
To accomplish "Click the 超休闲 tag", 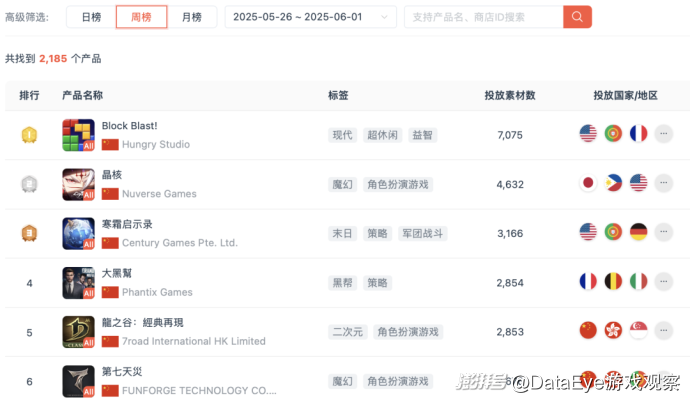I will [x=382, y=135].
